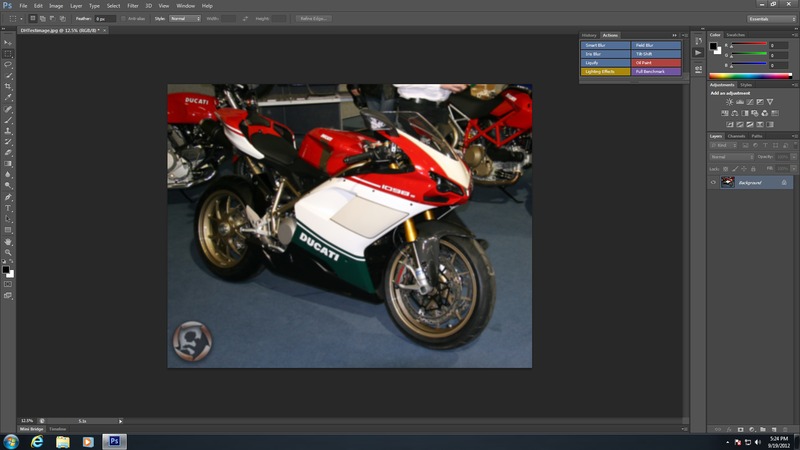This screenshot has height=450, width=800.
Task: Open the Essentials workspace dropdown
Action: pos(772,18)
